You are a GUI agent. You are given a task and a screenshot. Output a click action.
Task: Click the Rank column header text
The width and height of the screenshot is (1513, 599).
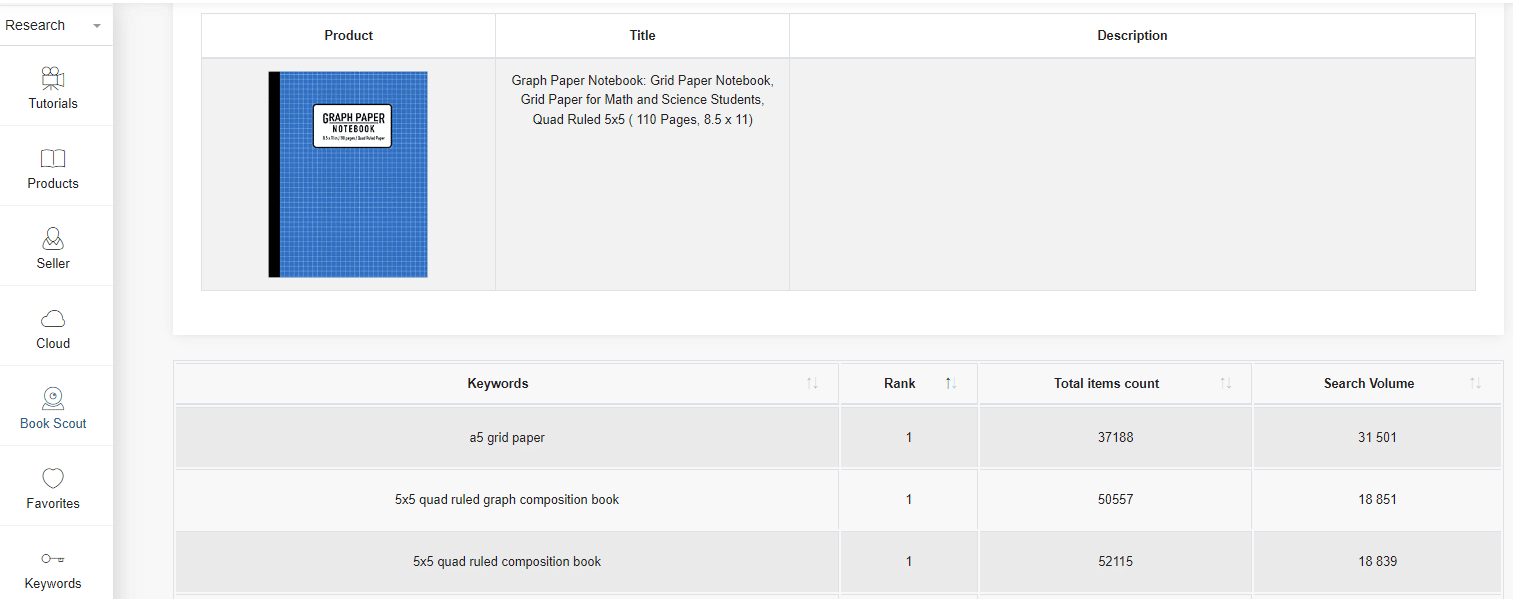tap(900, 383)
